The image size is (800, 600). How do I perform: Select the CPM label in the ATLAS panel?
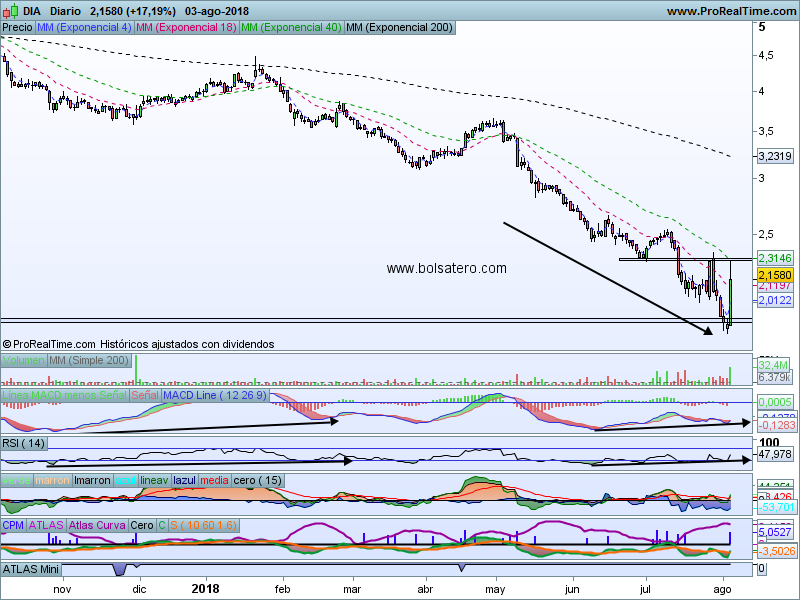[13, 524]
